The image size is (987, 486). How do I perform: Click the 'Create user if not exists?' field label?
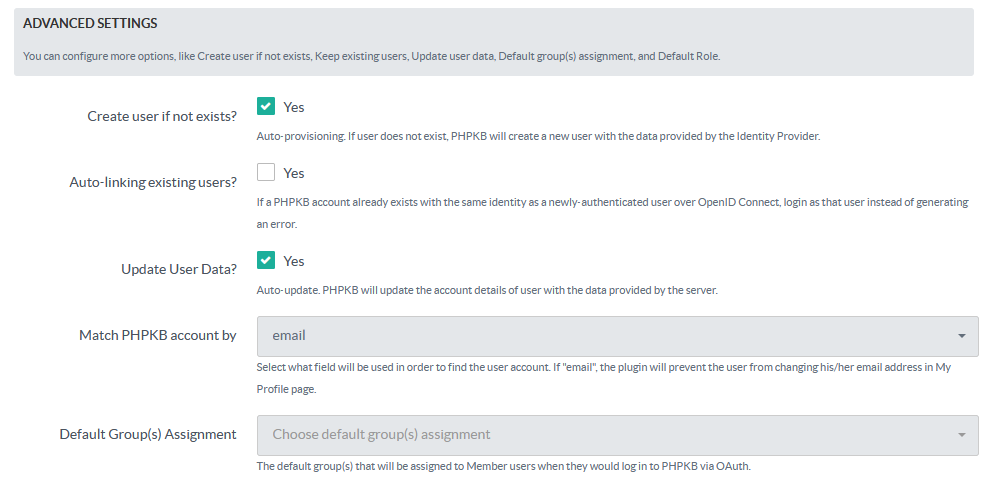tap(162, 116)
